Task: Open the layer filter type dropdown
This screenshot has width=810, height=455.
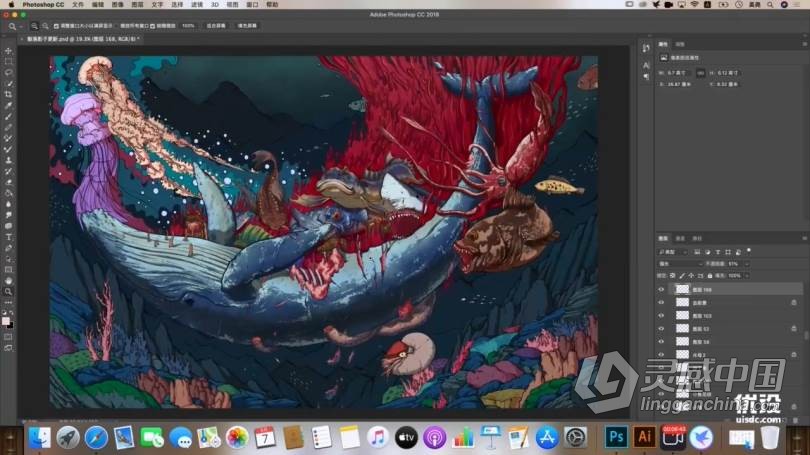Action: pos(670,250)
